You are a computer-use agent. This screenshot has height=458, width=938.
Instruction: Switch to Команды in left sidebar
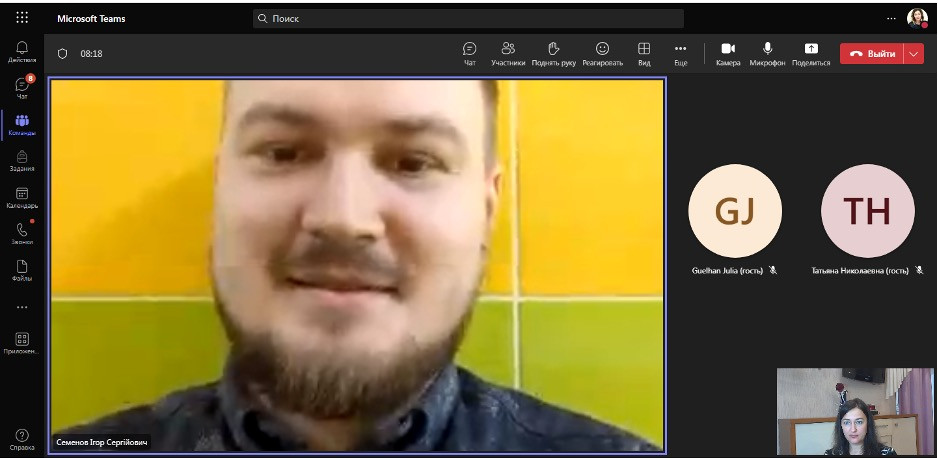click(x=22, y=124)
